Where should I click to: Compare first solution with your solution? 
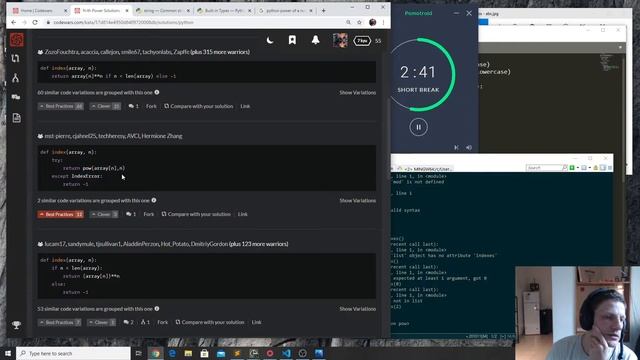(199, 106)
